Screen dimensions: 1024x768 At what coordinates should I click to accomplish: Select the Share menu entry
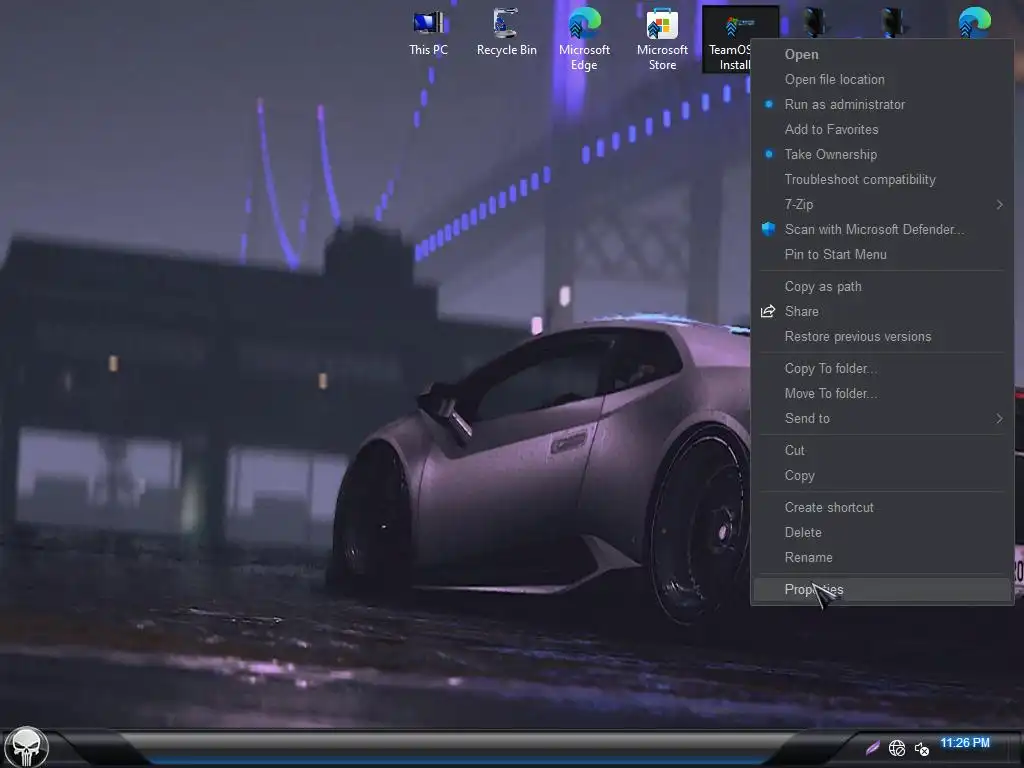[x=882, y=312]
